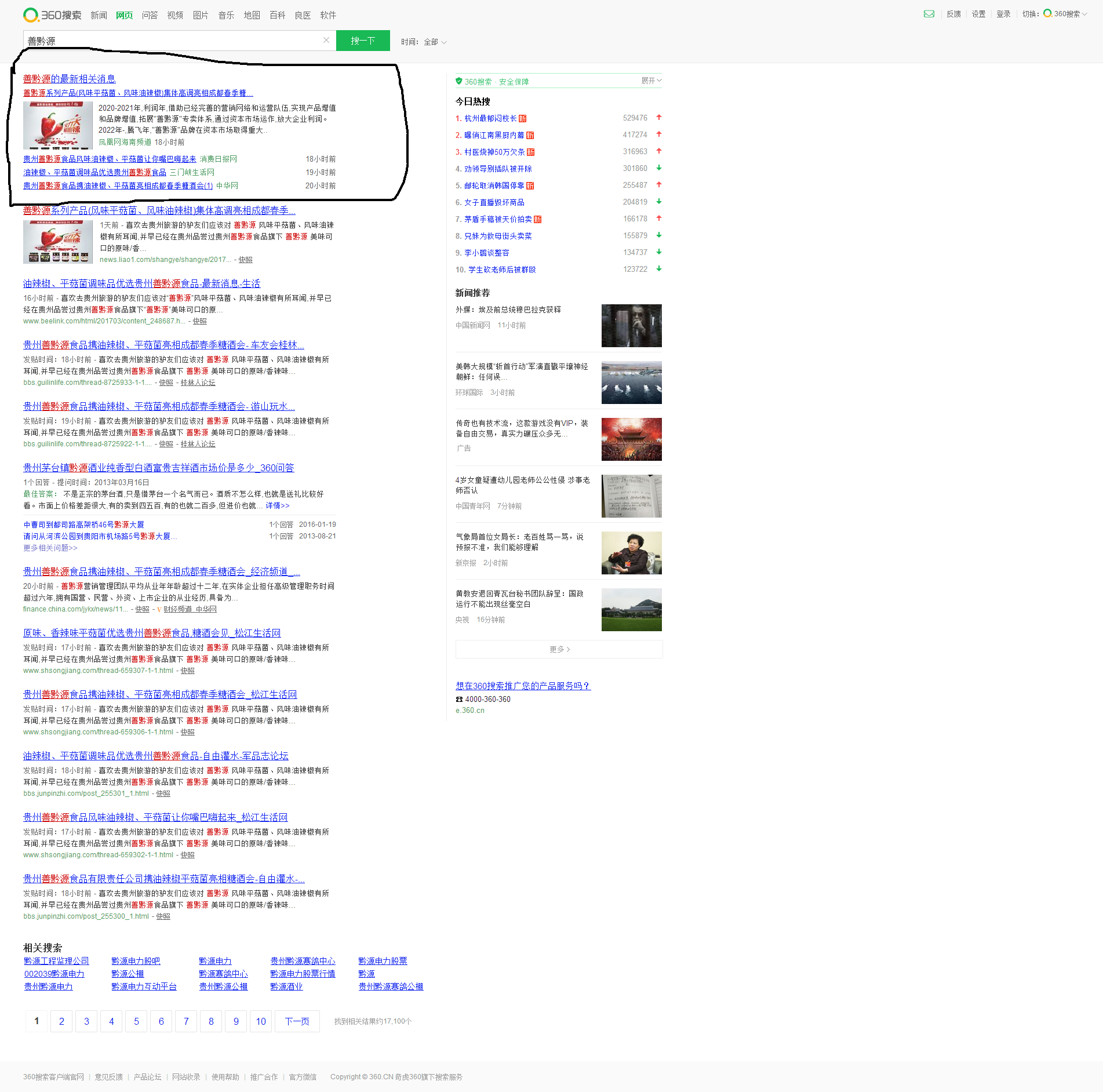This screenshot has width=1103, height=1092.
Task: Switch to the 地图 tab
Action: pos(252,15)
